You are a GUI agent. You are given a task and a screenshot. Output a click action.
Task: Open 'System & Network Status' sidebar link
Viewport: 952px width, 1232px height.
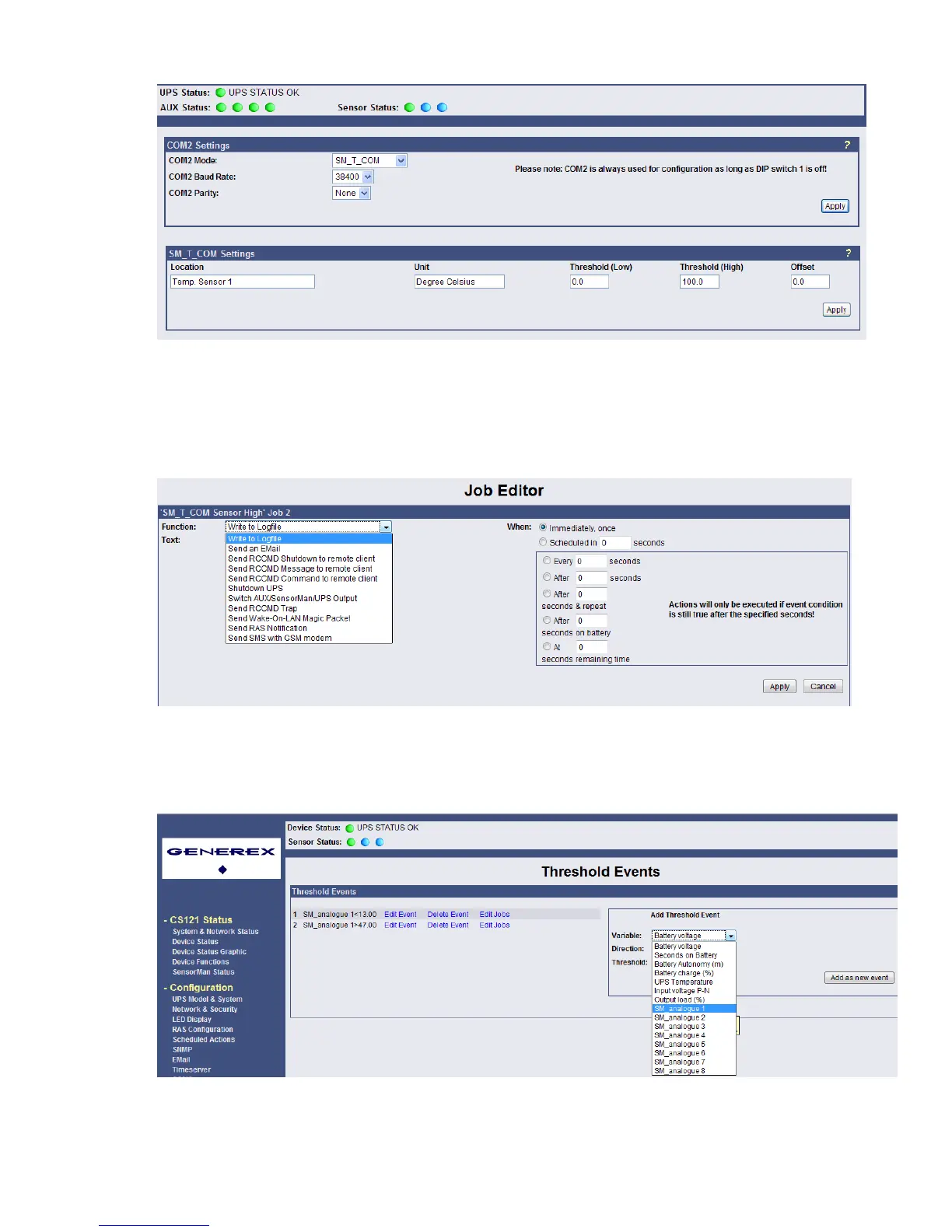(215, 932)
